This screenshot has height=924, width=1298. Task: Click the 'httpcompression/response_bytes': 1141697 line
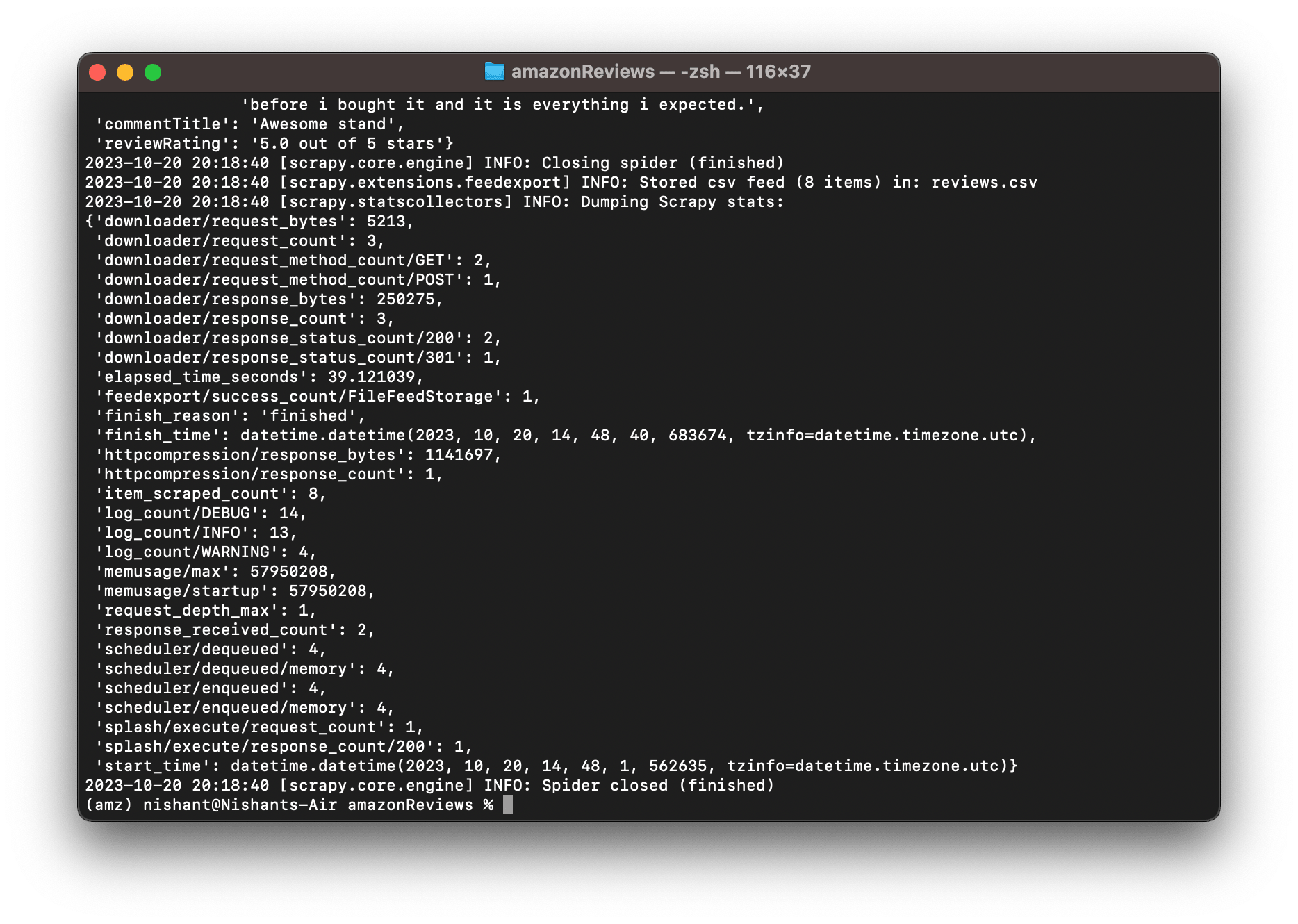[x=298, y=455]
